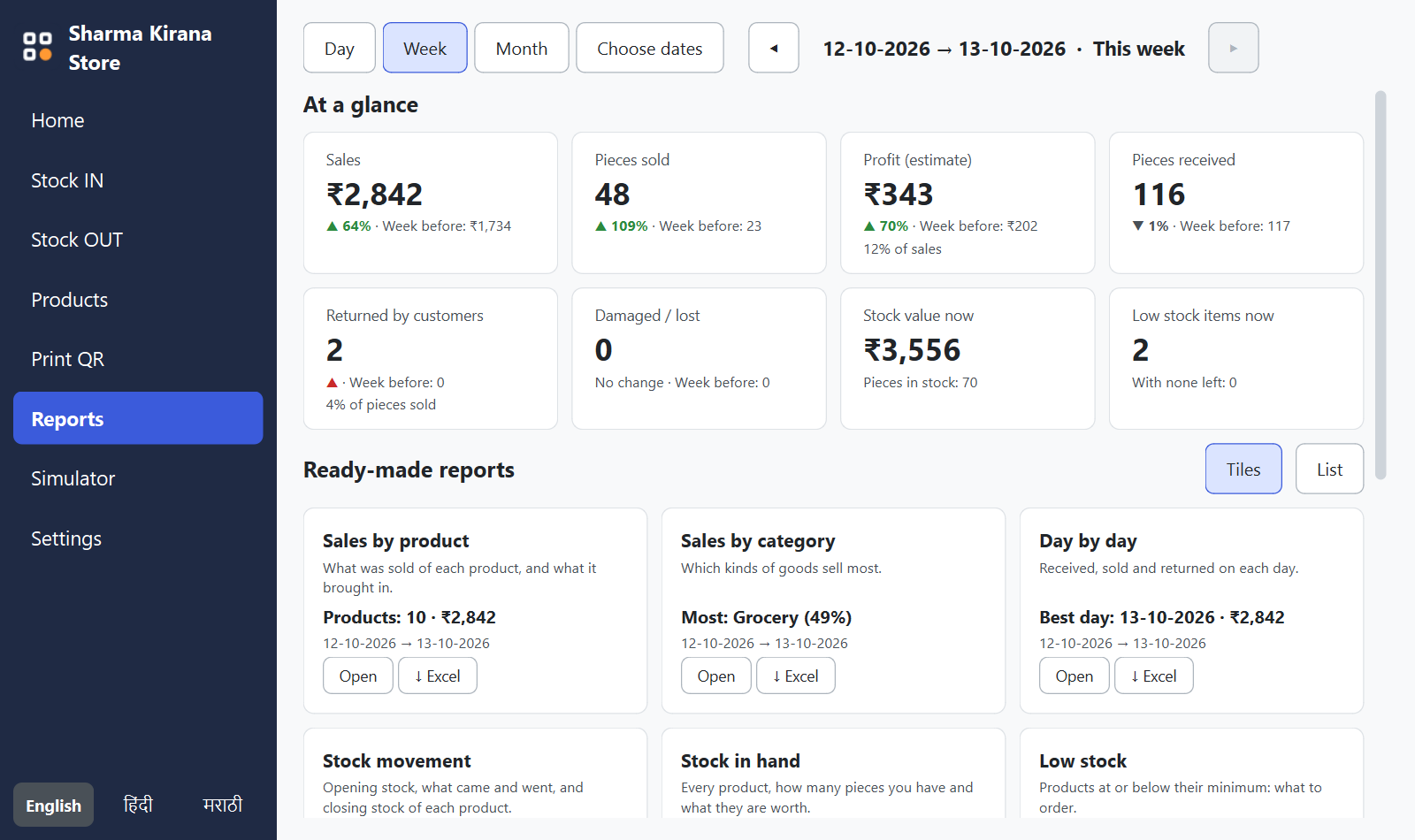Switch reports to List view
Screen dimensions: 1415x840
[1329, 469]
